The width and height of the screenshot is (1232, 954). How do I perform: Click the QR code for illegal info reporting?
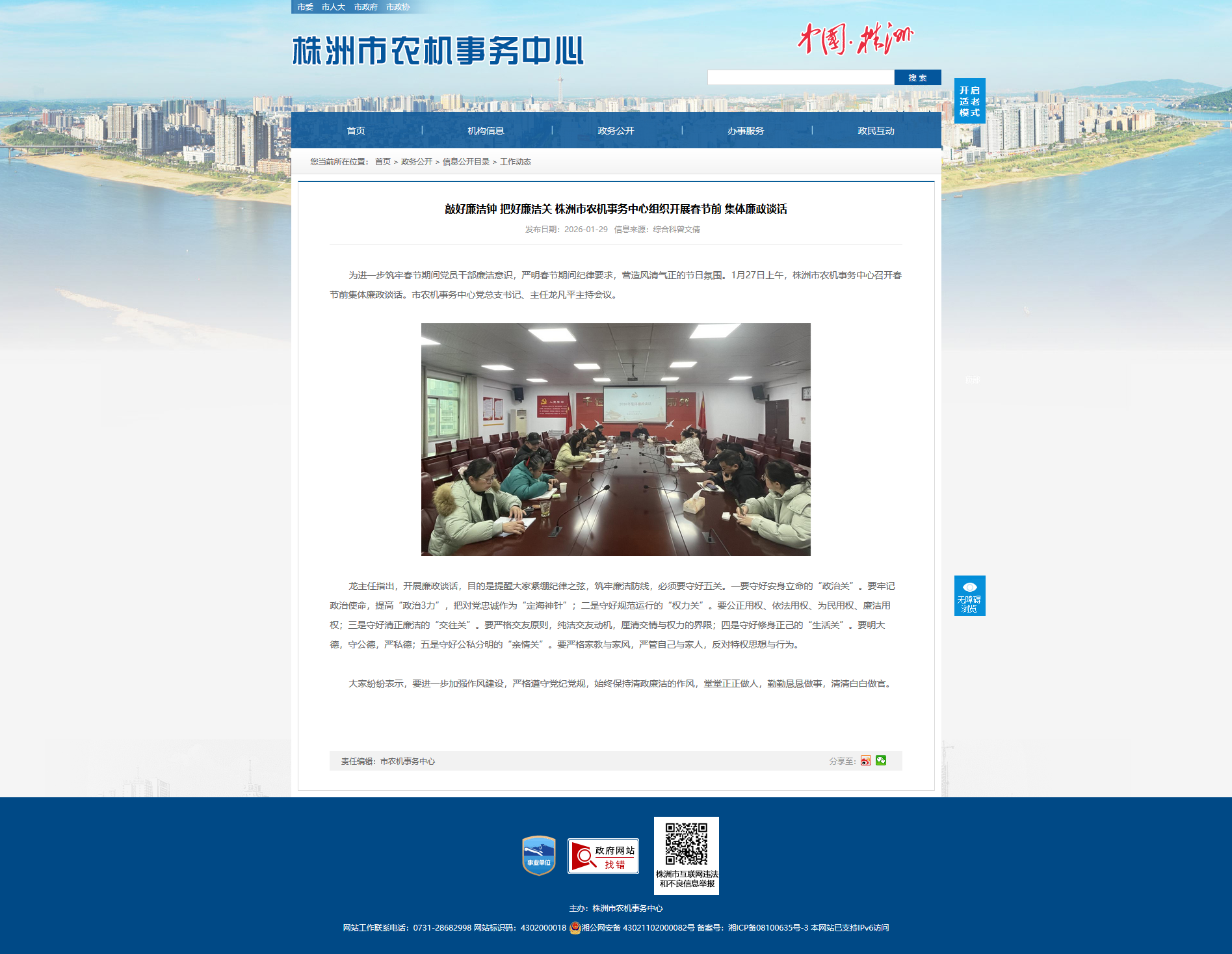point(686,844)
